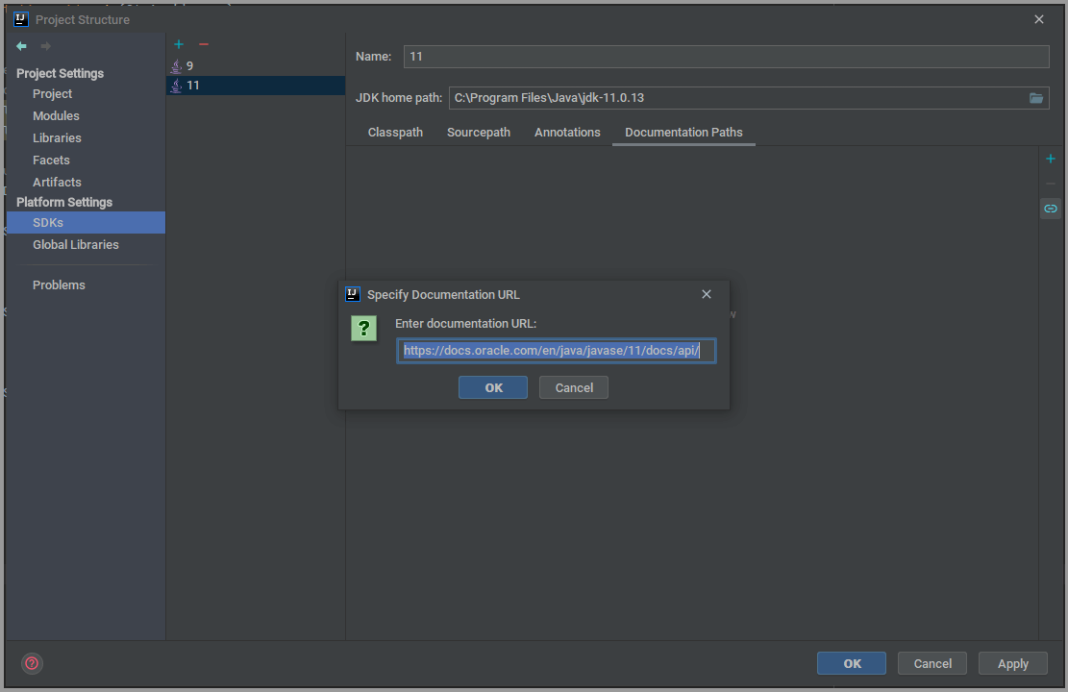Image resolution: width=1068 pixels, height=692 pixels.
Task: Click the help question mark icon
Action: [32, 663]
